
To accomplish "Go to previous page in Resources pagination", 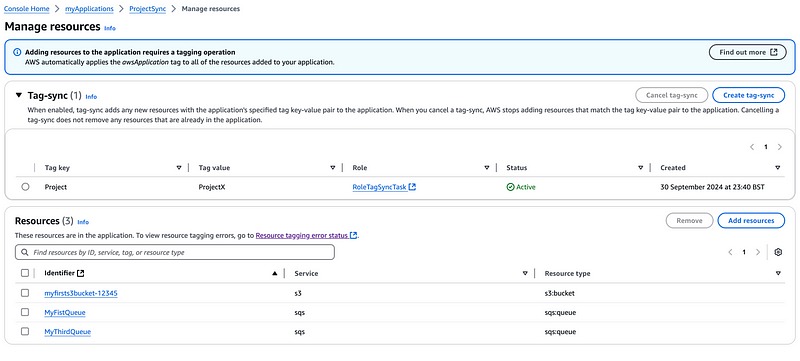I will pos(731,252).
